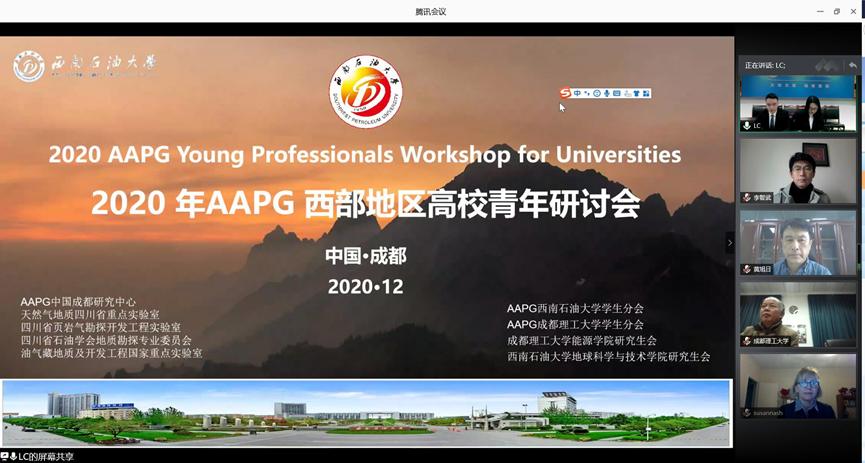Click the voice input microphone in IME toolbar

(x=607, y=93)
